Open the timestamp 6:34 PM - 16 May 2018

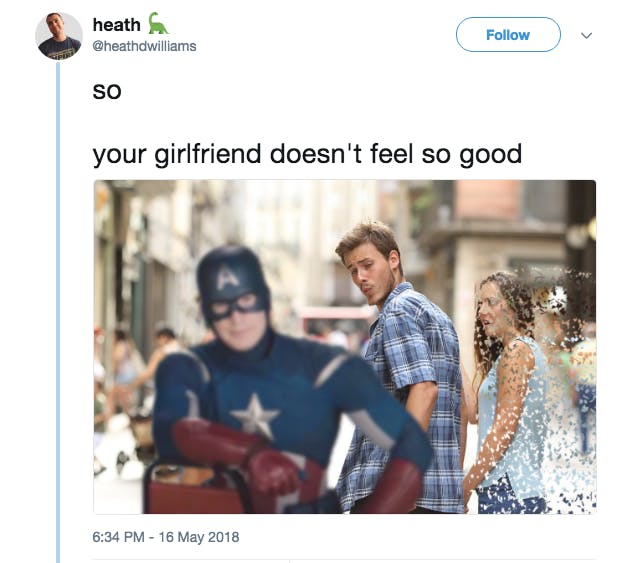tap(166, 537)
